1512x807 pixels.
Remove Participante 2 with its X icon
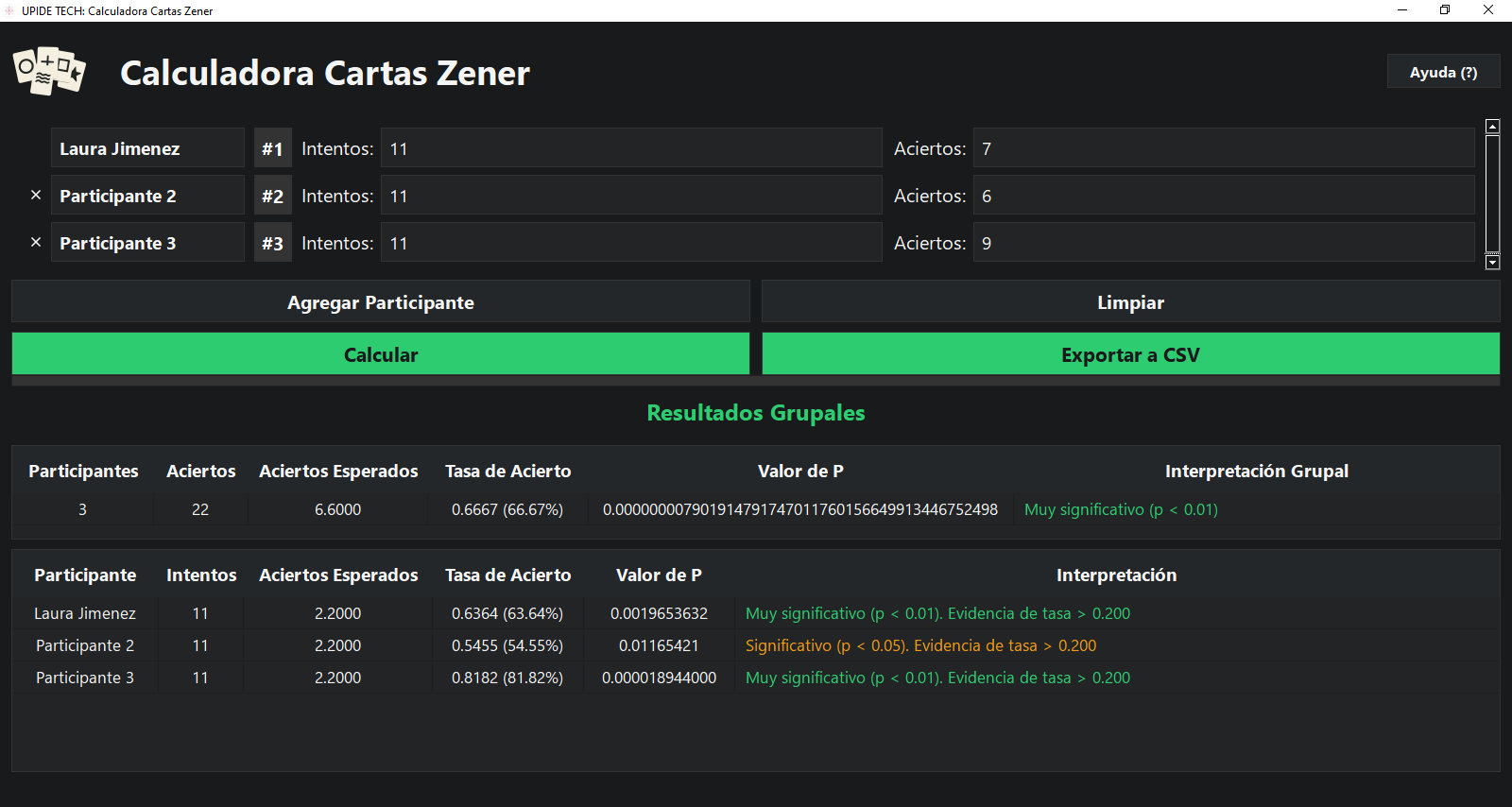tap(36, 195)
